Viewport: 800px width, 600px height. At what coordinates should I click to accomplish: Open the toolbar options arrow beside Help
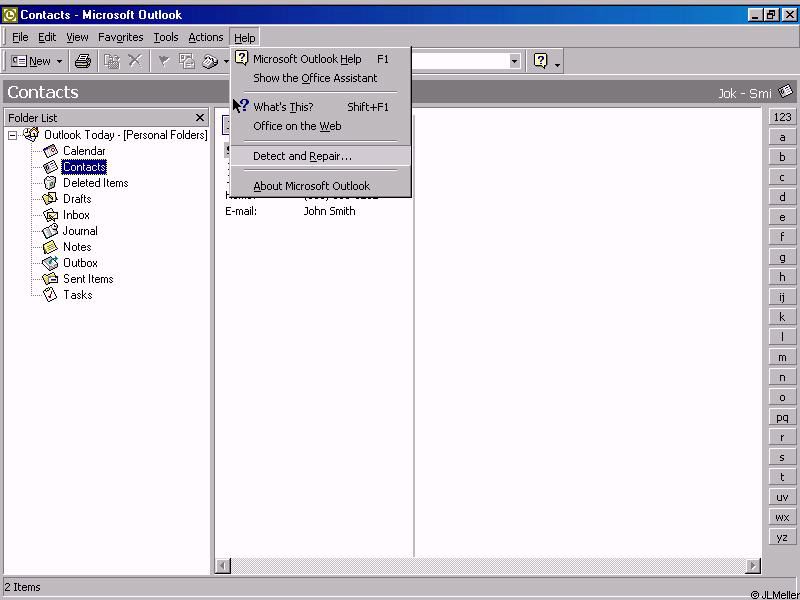point(557,65)
